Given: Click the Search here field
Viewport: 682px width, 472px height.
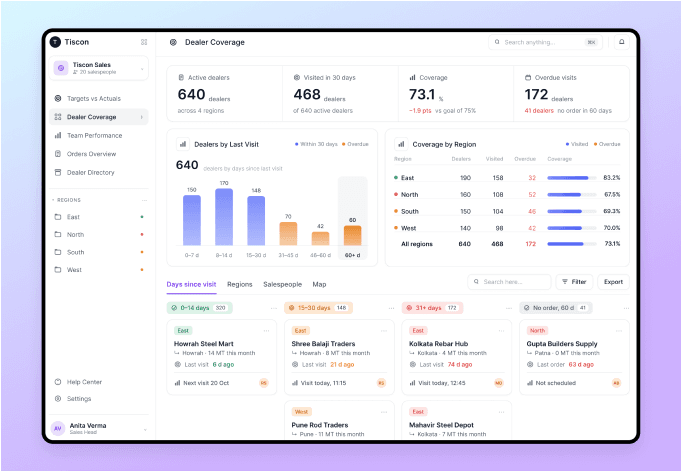Looking at the screenshot, I should [509, 282].
